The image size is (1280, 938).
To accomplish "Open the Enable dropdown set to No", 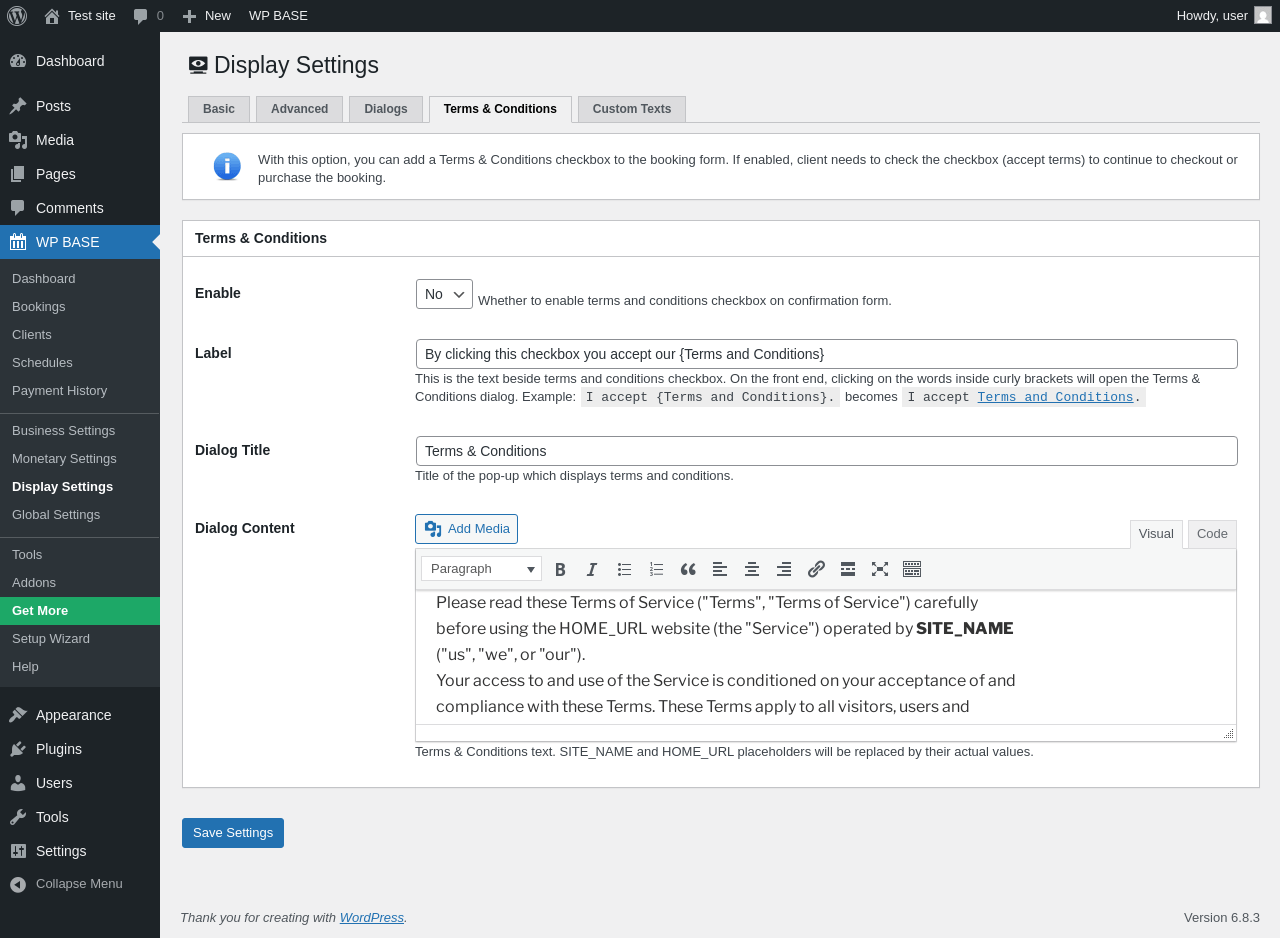I will coord(444,294).
